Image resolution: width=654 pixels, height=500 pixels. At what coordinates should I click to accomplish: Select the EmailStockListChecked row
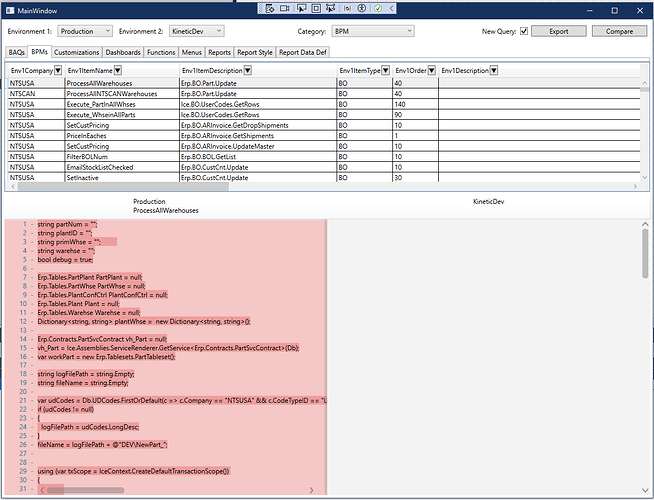pyautogui.click(x=324, y=167)
